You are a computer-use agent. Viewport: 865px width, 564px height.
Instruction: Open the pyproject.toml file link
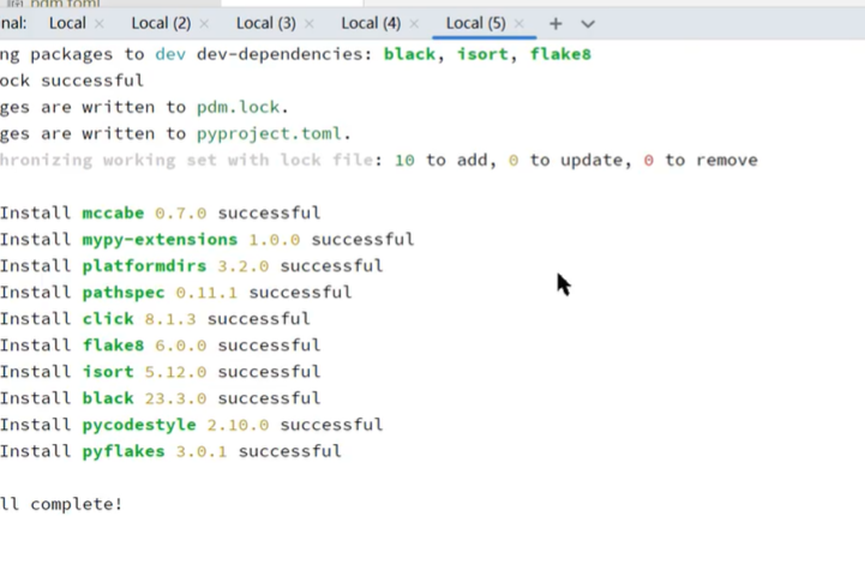[269, 134]
